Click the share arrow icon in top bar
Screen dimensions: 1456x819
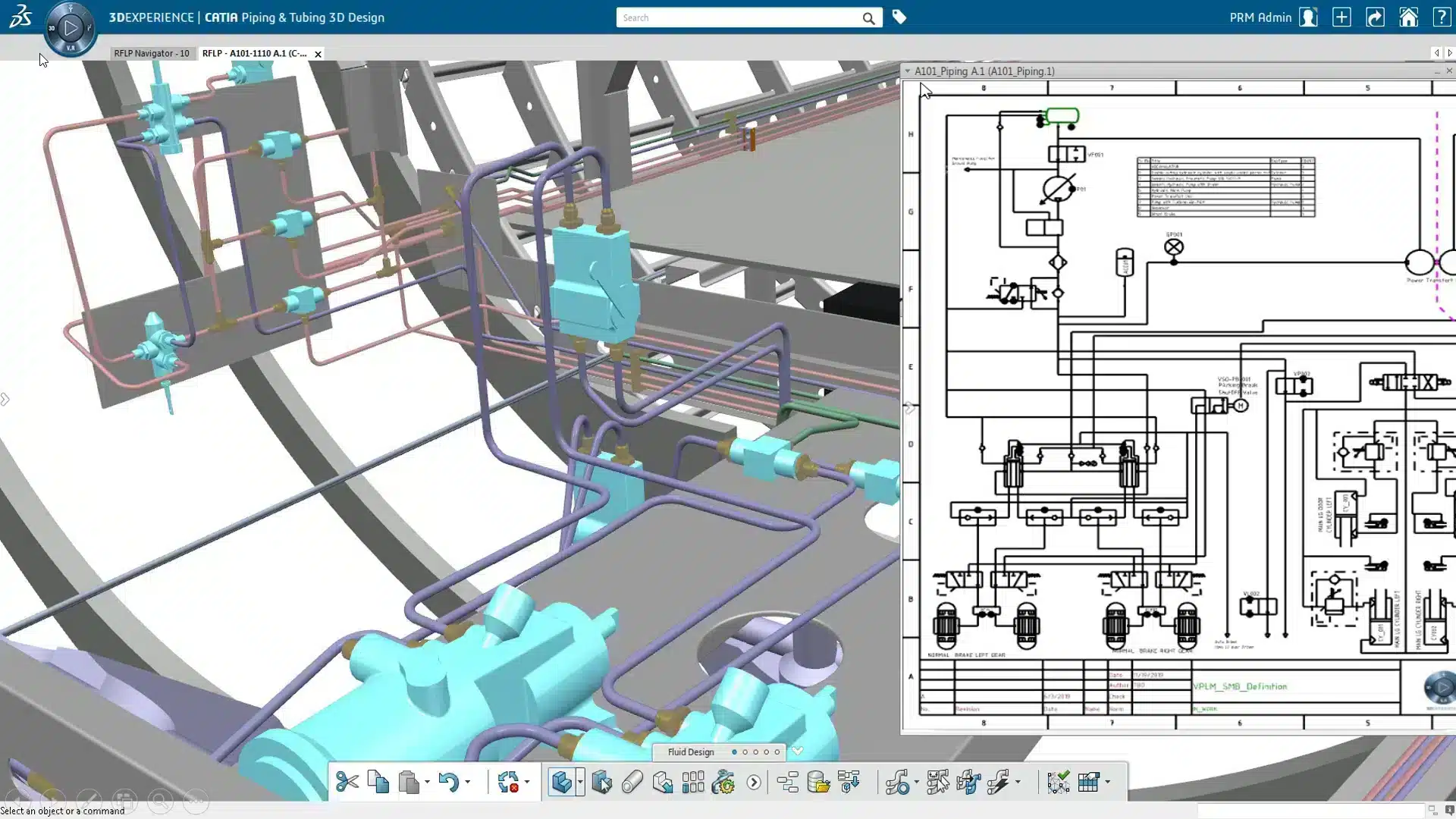tap(1376, 17)
